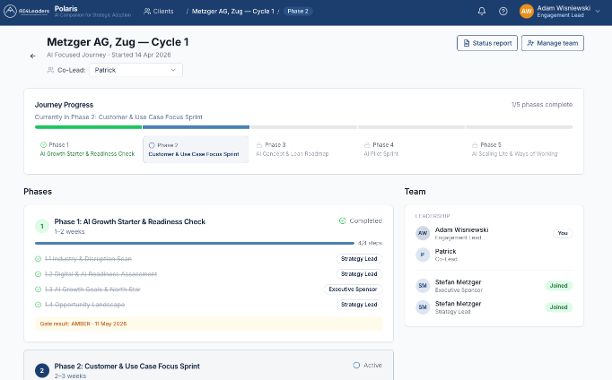Click Strategy Lead tag on 1.2 row
Image resolution: width=612 pixels, height=380 pixels.
(x=359, y=274)
